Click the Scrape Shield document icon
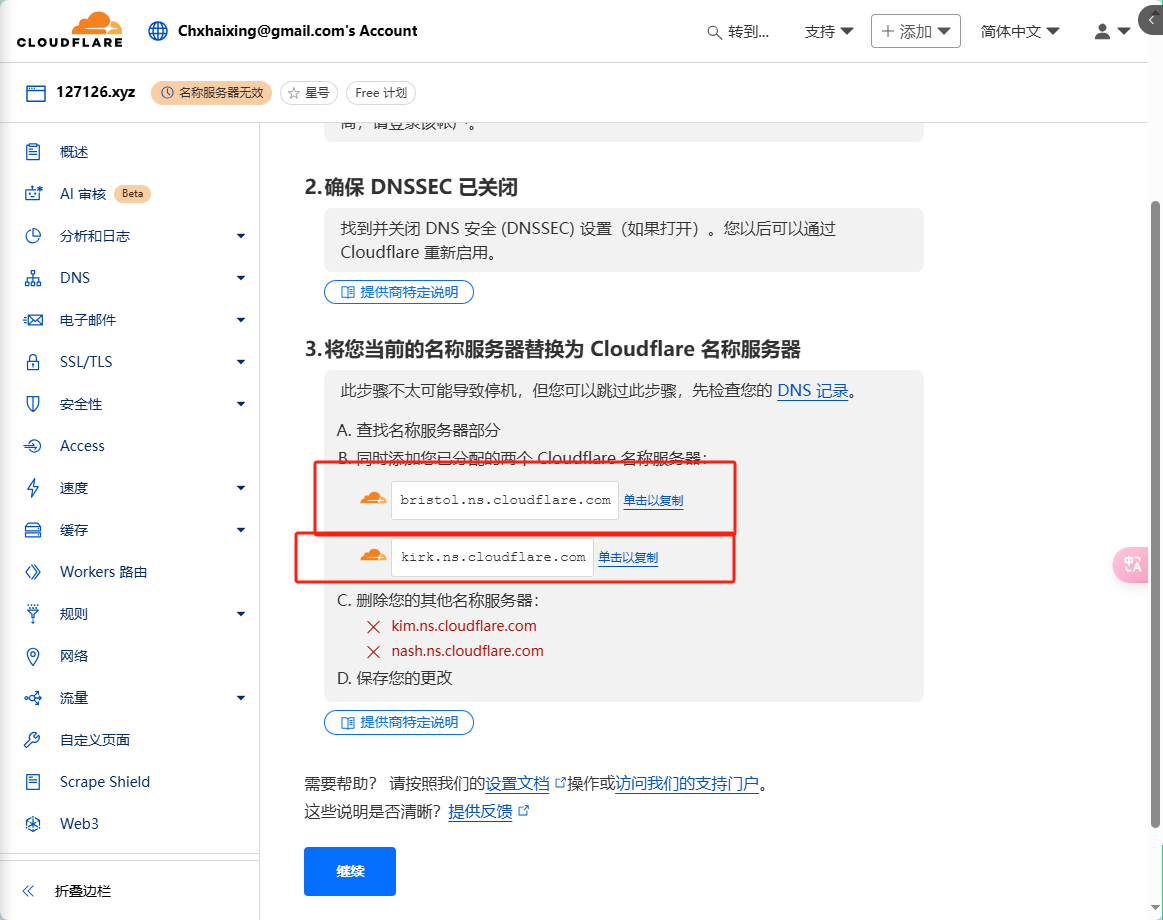Screen dimensions: 1163x920 (x=33, y=782)
